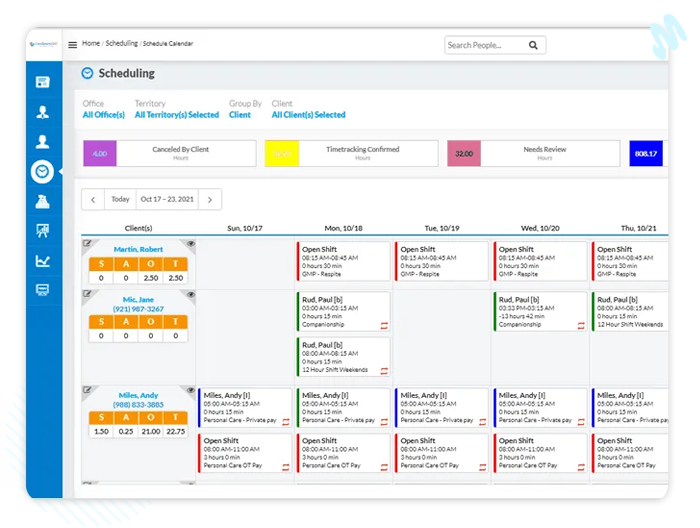The width and height of the screenshot is (700, 528).
Task: Click Scheduling in the breadcrumb
Action: pyautogui.click(x=121, y=44)
